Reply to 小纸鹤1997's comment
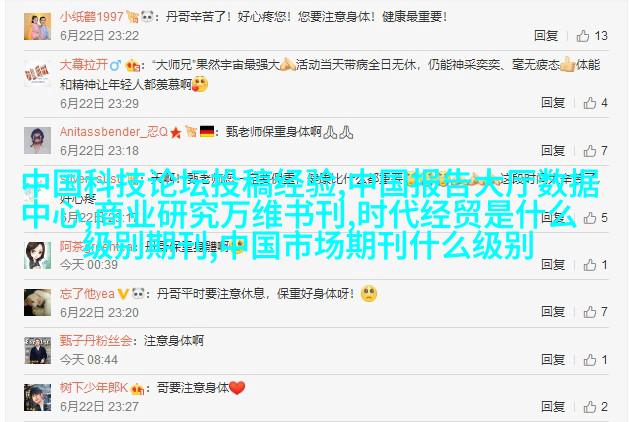Screen dimensions: 630x422 coord(546,36)
